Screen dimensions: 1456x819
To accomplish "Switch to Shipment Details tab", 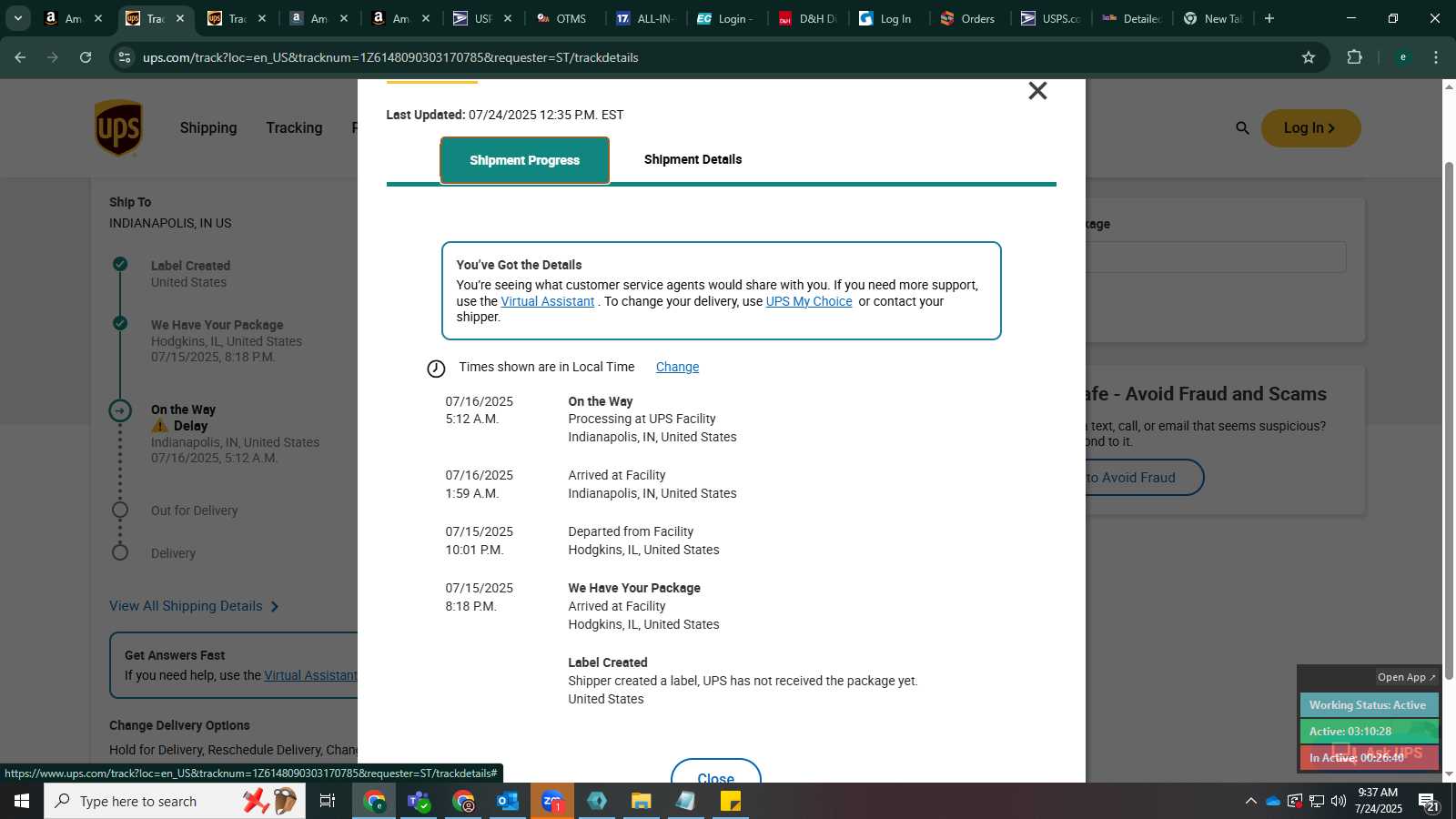I will pyautogui.click(x=693, y=159).
